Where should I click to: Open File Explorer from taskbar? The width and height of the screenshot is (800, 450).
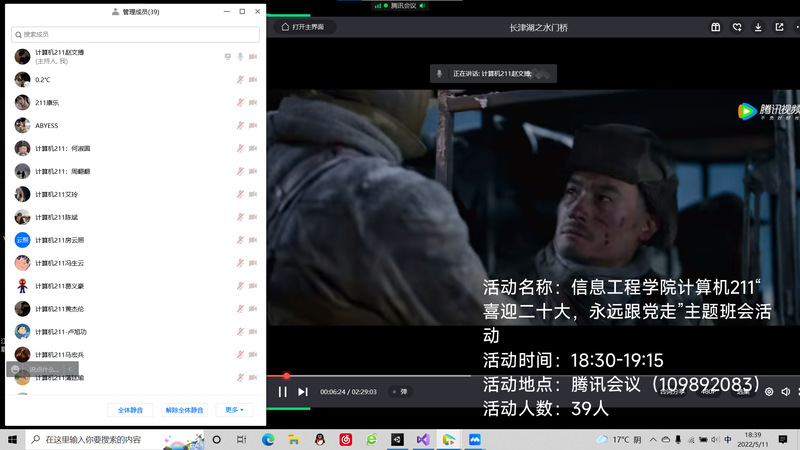(x=293, y=439)
